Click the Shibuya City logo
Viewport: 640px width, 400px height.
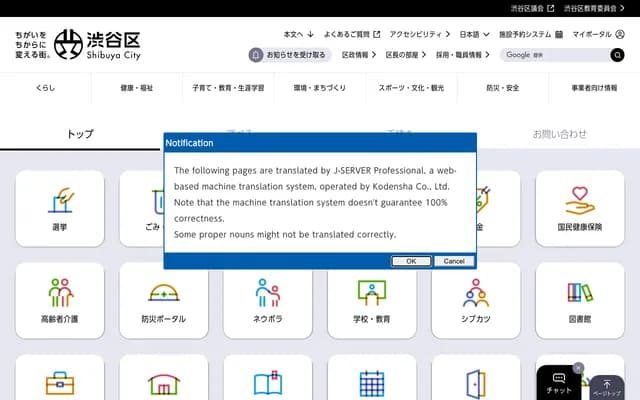pos(97,43)
